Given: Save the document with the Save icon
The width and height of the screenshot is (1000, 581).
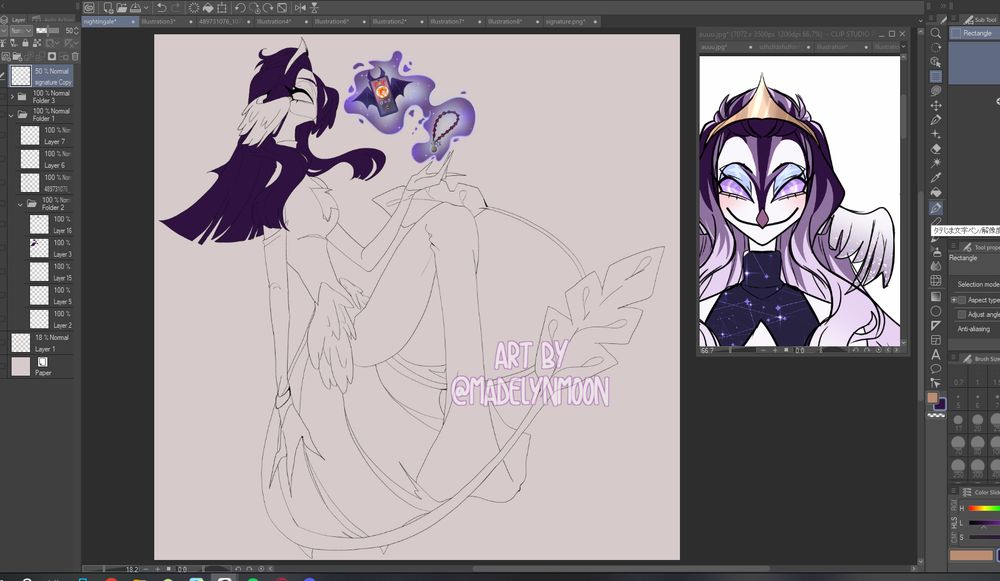Looking at the screenshot, I should coord(135,8).
